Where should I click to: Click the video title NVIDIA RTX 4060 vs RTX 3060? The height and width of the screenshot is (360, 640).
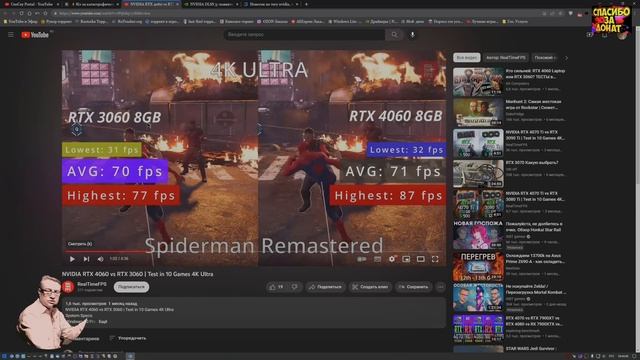(x=138, y=274)
